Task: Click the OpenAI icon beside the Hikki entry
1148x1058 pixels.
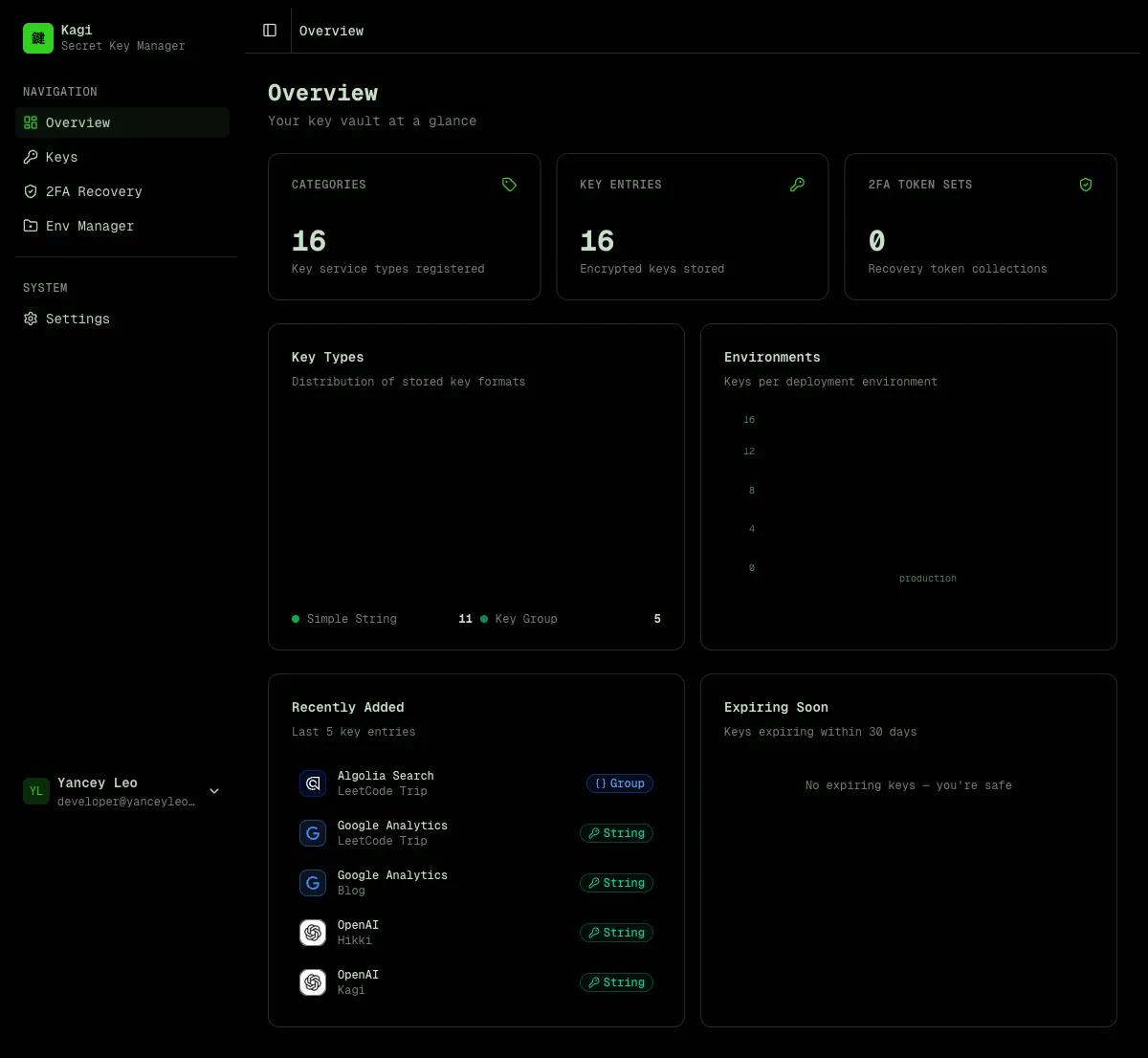Action: pyautogui.click(x=313, y=933)
